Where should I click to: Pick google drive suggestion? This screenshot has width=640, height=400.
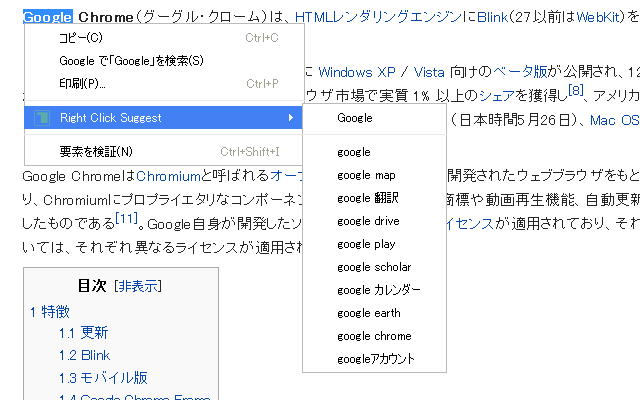374,221
